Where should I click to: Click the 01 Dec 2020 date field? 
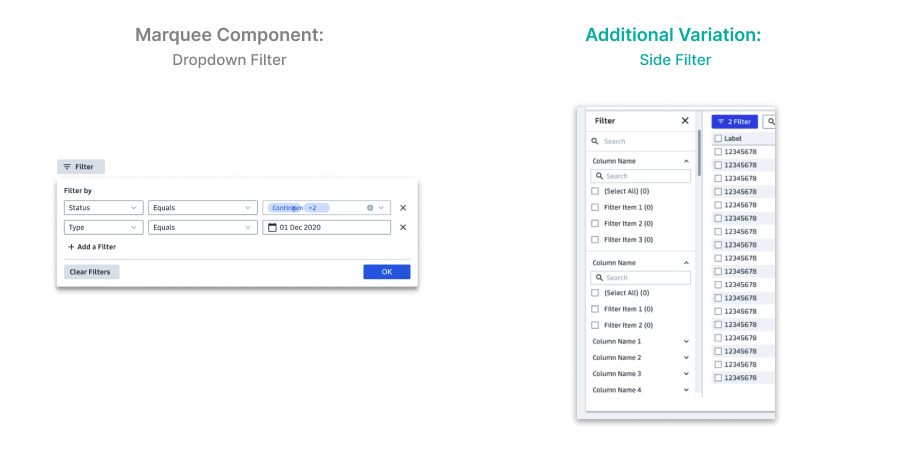coord(327,228)
